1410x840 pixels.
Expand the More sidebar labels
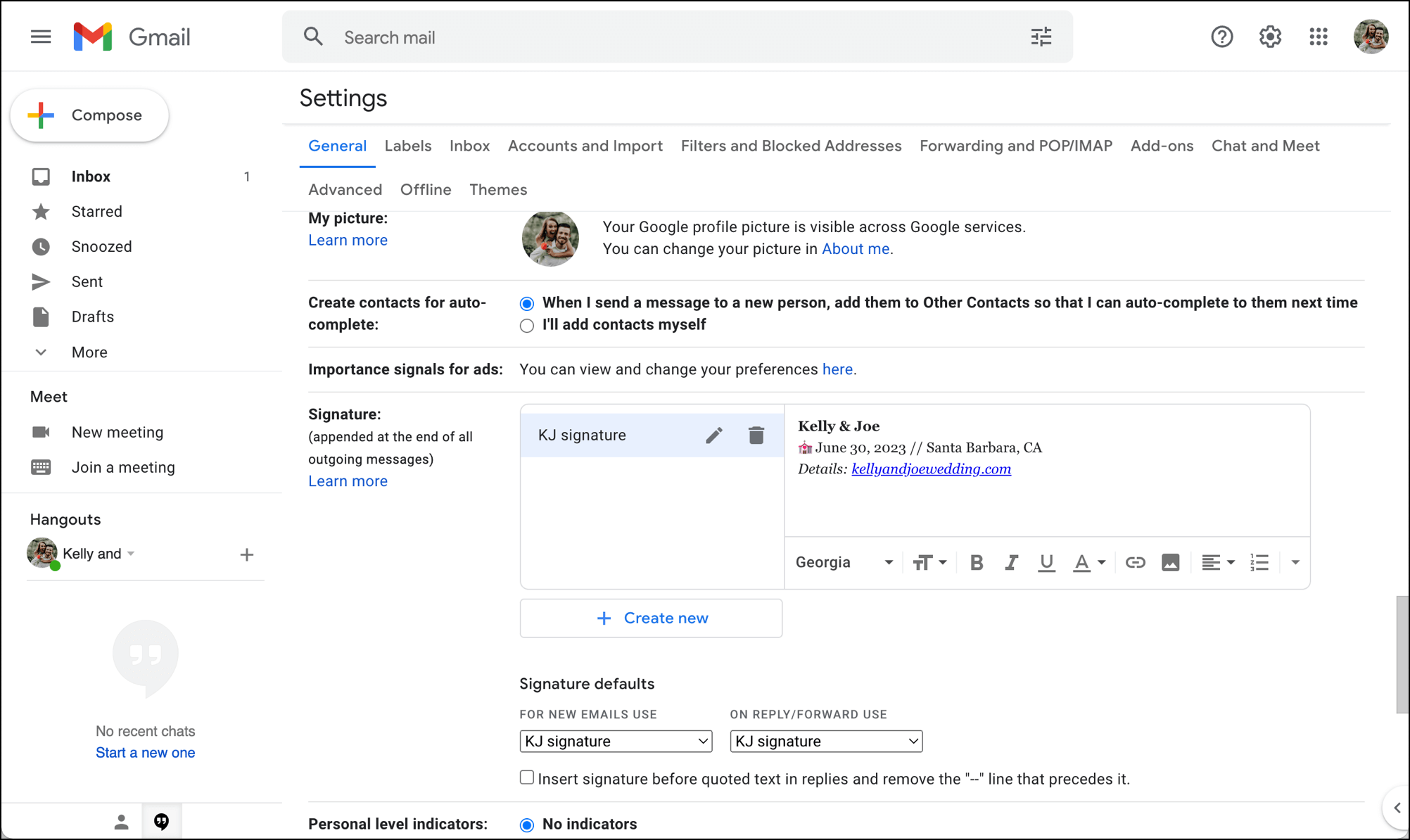(89, 352)
